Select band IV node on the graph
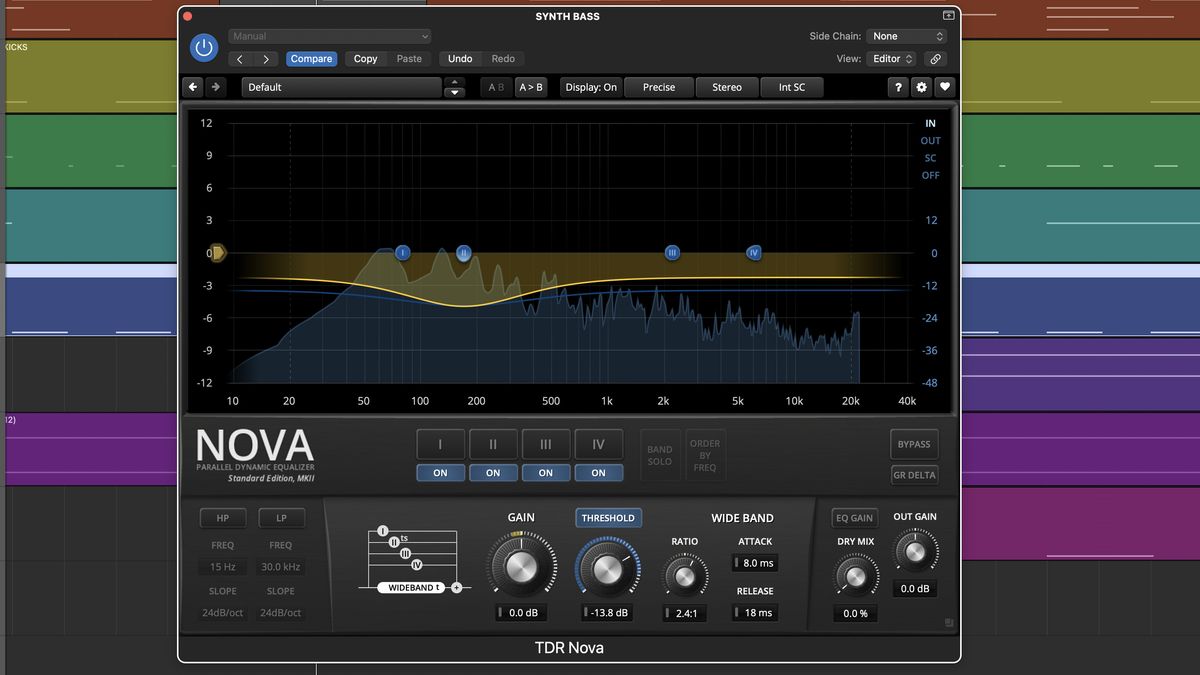This screenshot has width=1200, height=675. tap(754, 253)
